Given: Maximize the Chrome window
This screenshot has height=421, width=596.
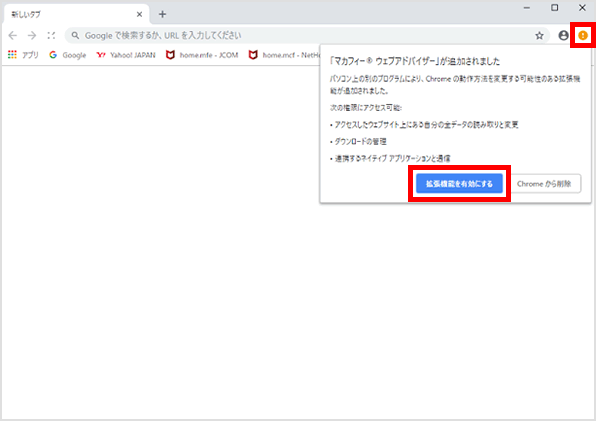Looking at the screenshot, I should [x=555, y=8].
